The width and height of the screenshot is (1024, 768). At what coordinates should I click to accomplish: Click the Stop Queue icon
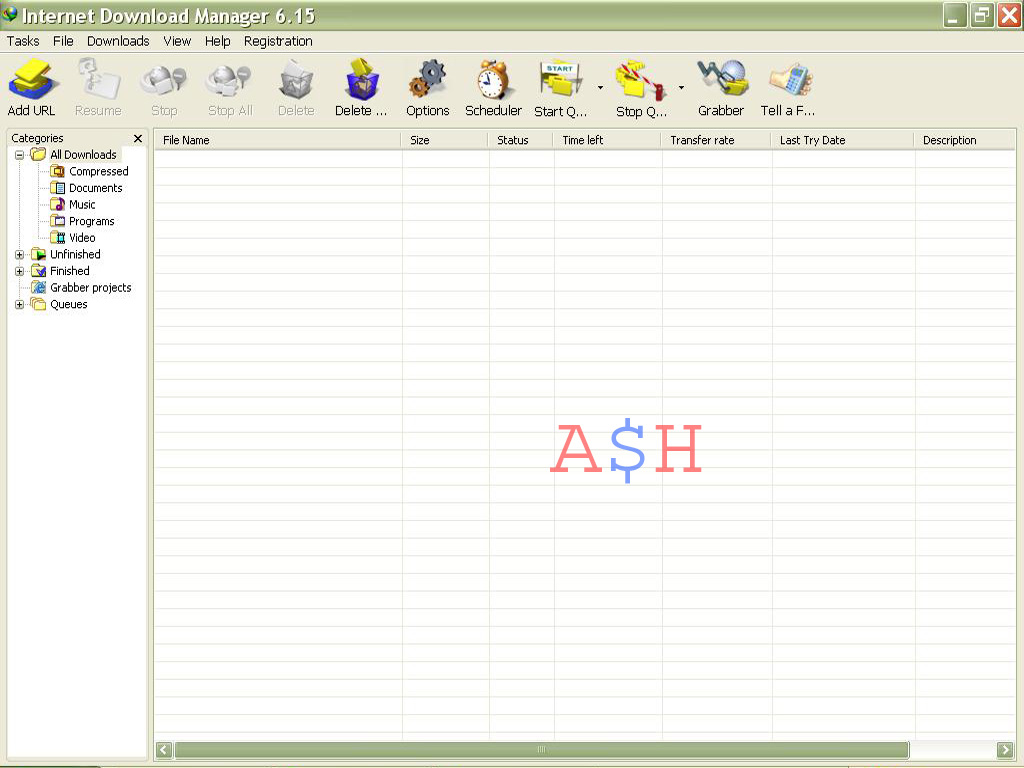[641, 80]
